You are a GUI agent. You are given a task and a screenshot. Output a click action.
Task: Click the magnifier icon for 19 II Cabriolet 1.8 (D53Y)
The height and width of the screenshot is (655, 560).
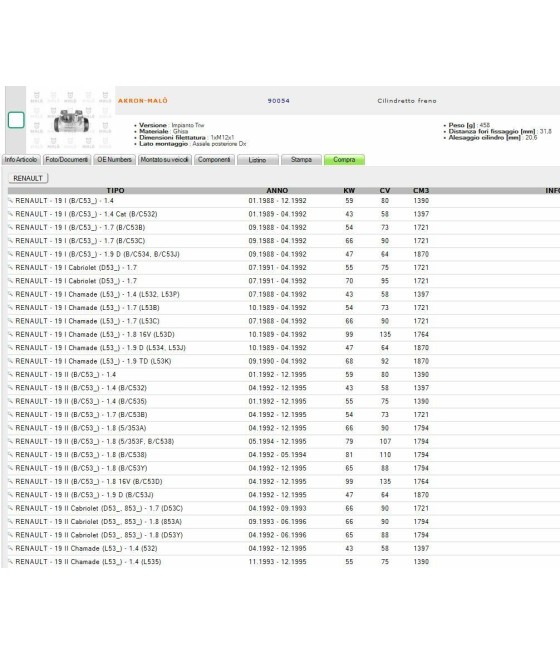[x=11, y=535]
